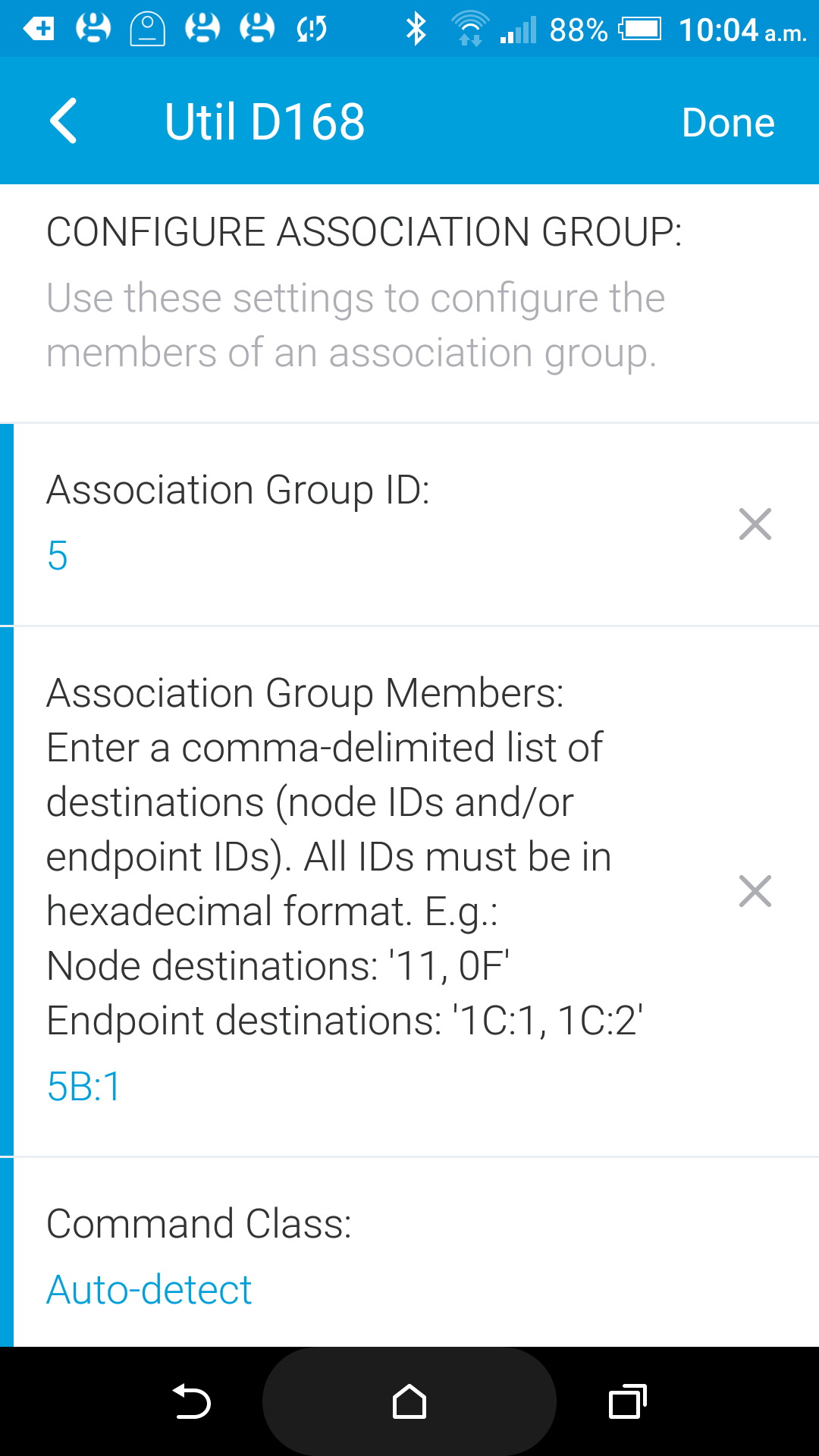Viewport: 819px width, 1456px height.
Task: Tap the Configure Association Group heading
Action: (364, 232)
